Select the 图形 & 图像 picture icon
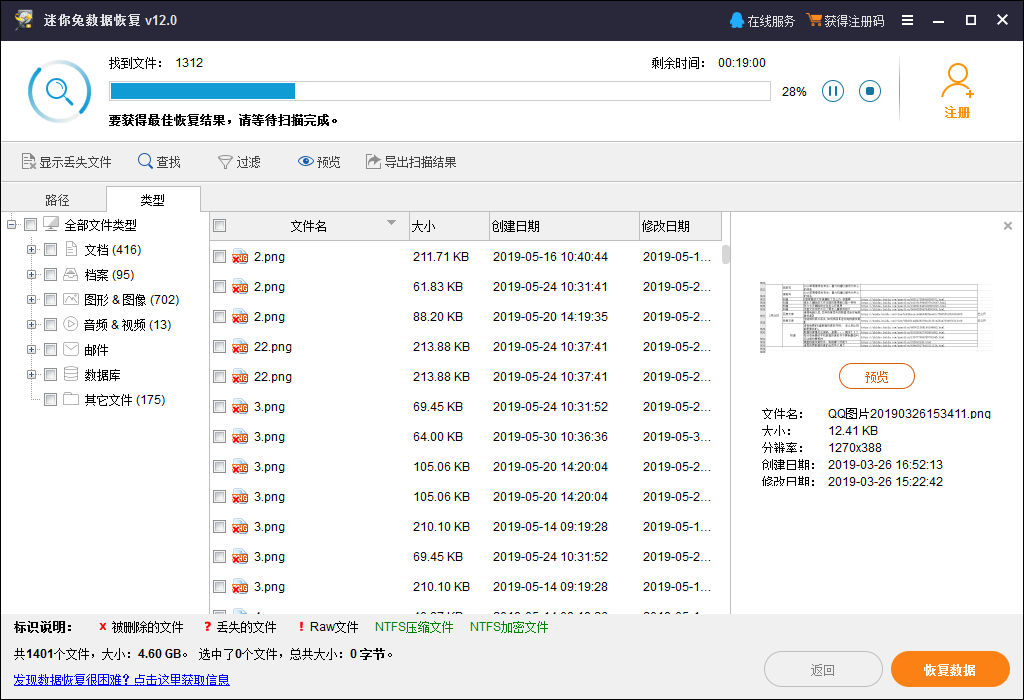Screen dimensions: 1024x700 (71, 299)
